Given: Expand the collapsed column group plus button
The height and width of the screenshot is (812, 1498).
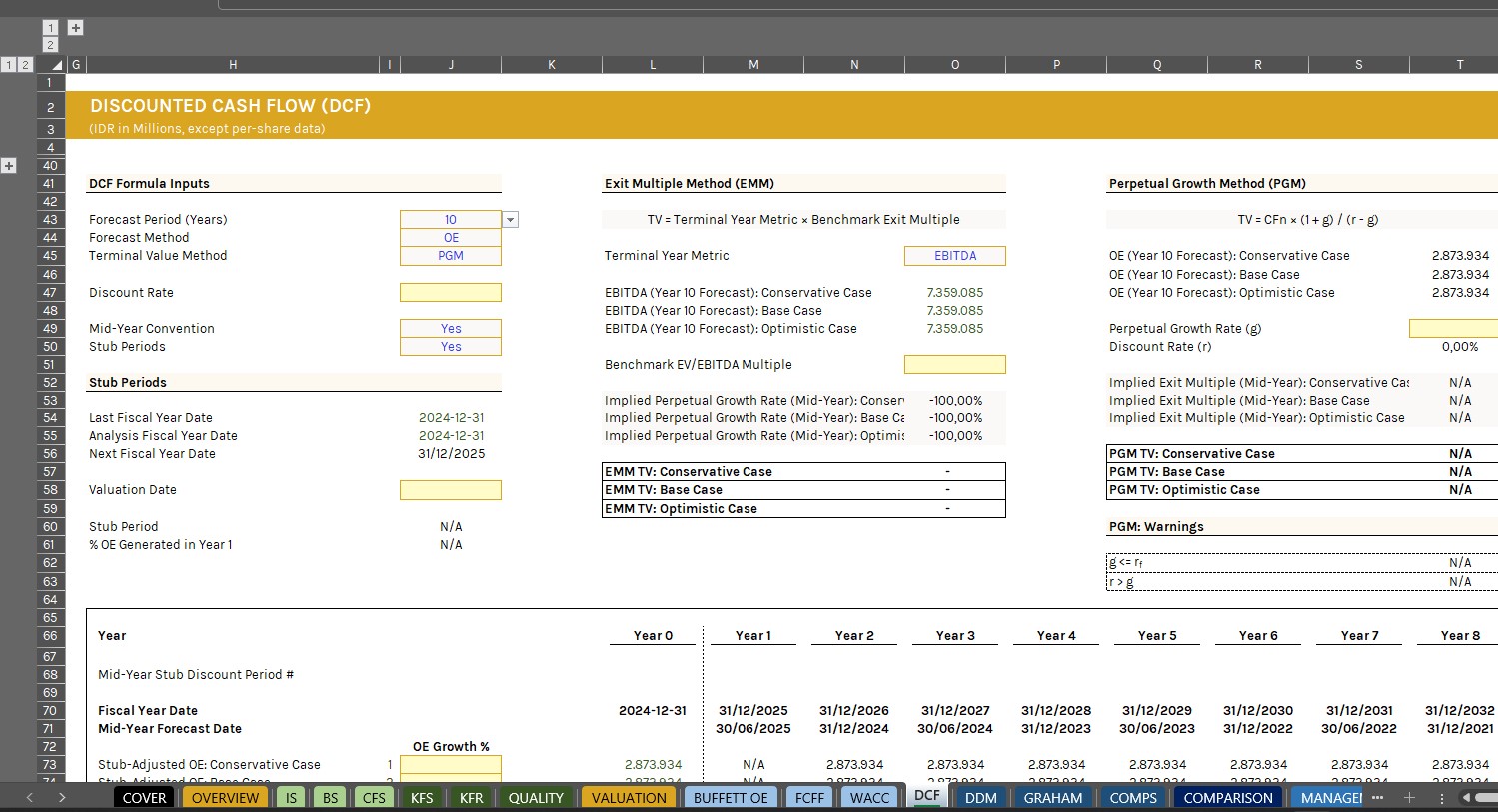Looking at the screenshot, I should [x=75, y=27].
